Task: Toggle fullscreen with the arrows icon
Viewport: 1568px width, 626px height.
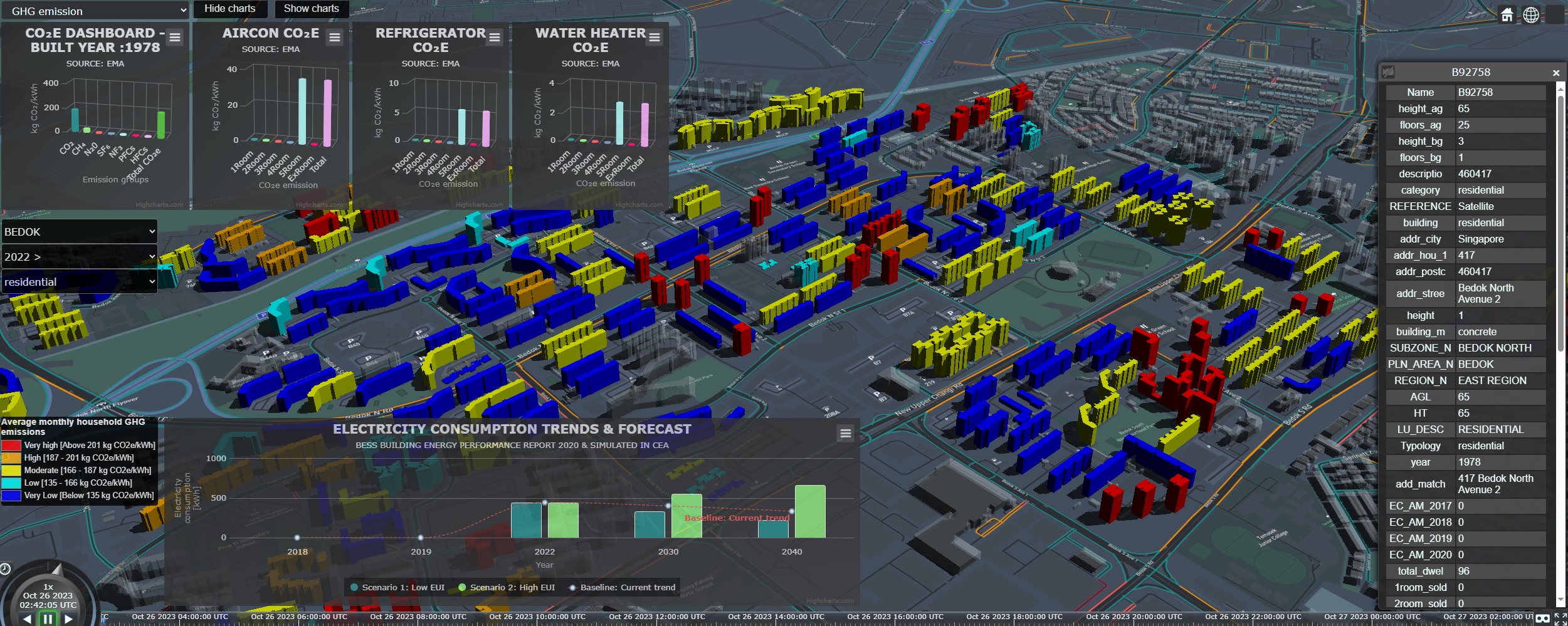Action: [x=1560, y=619]
